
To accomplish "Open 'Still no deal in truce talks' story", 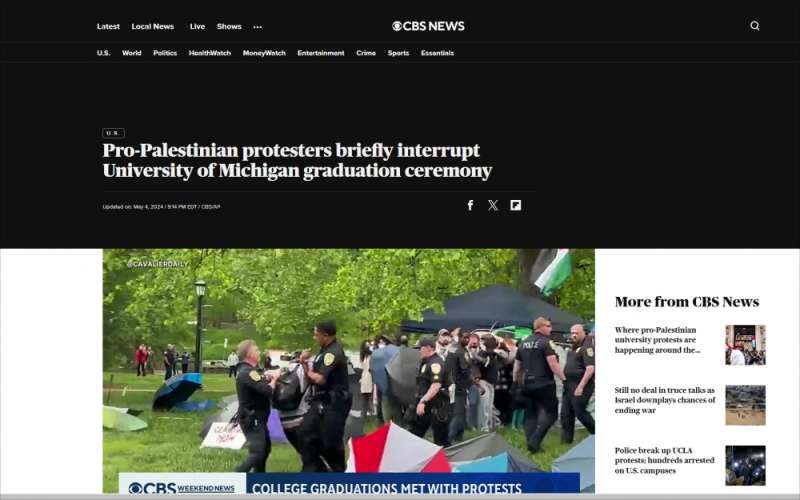I will [665, 400].
